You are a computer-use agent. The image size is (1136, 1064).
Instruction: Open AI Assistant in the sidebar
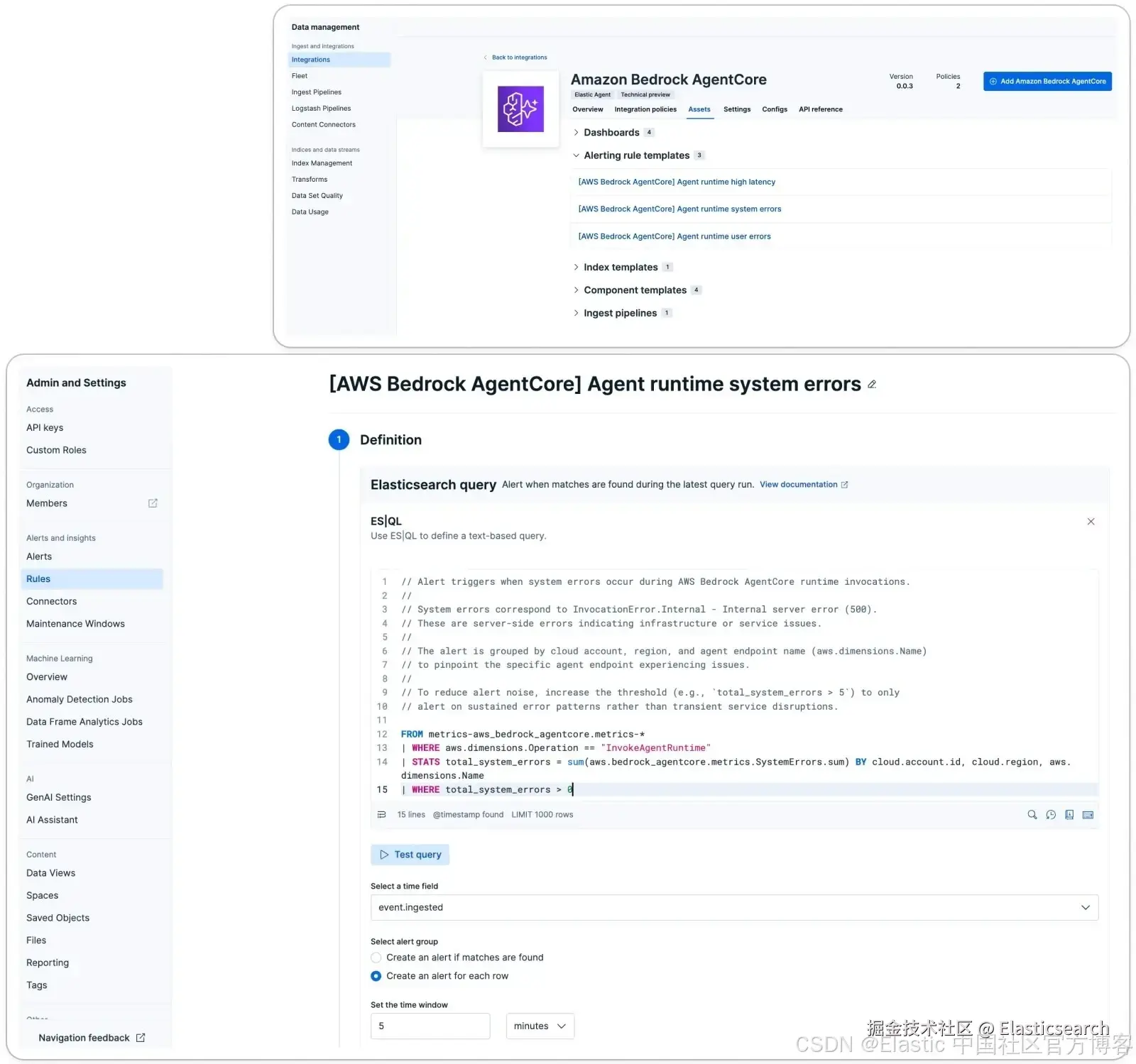click(52, 820)
